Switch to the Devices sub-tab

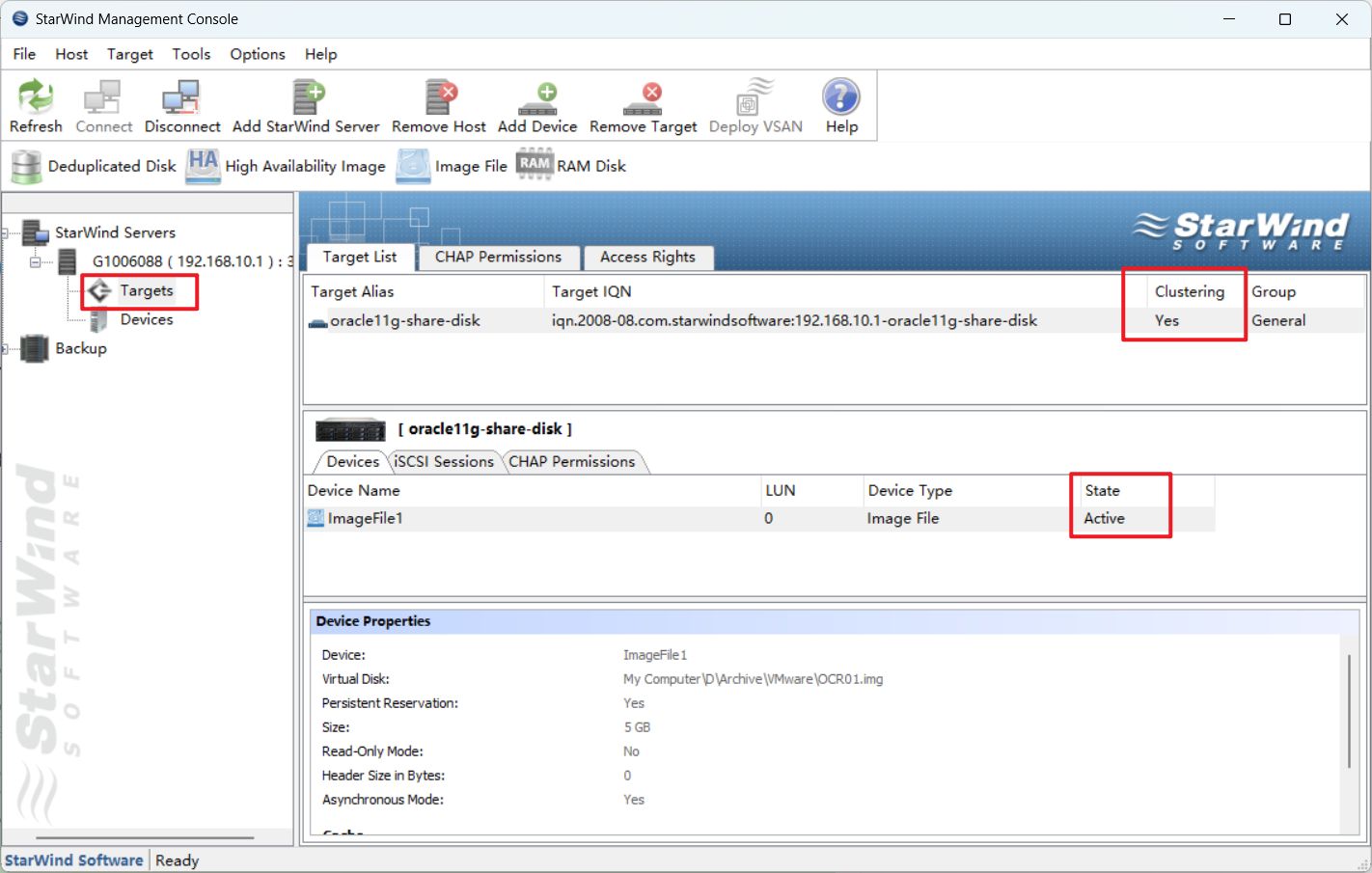coord(352,461)
